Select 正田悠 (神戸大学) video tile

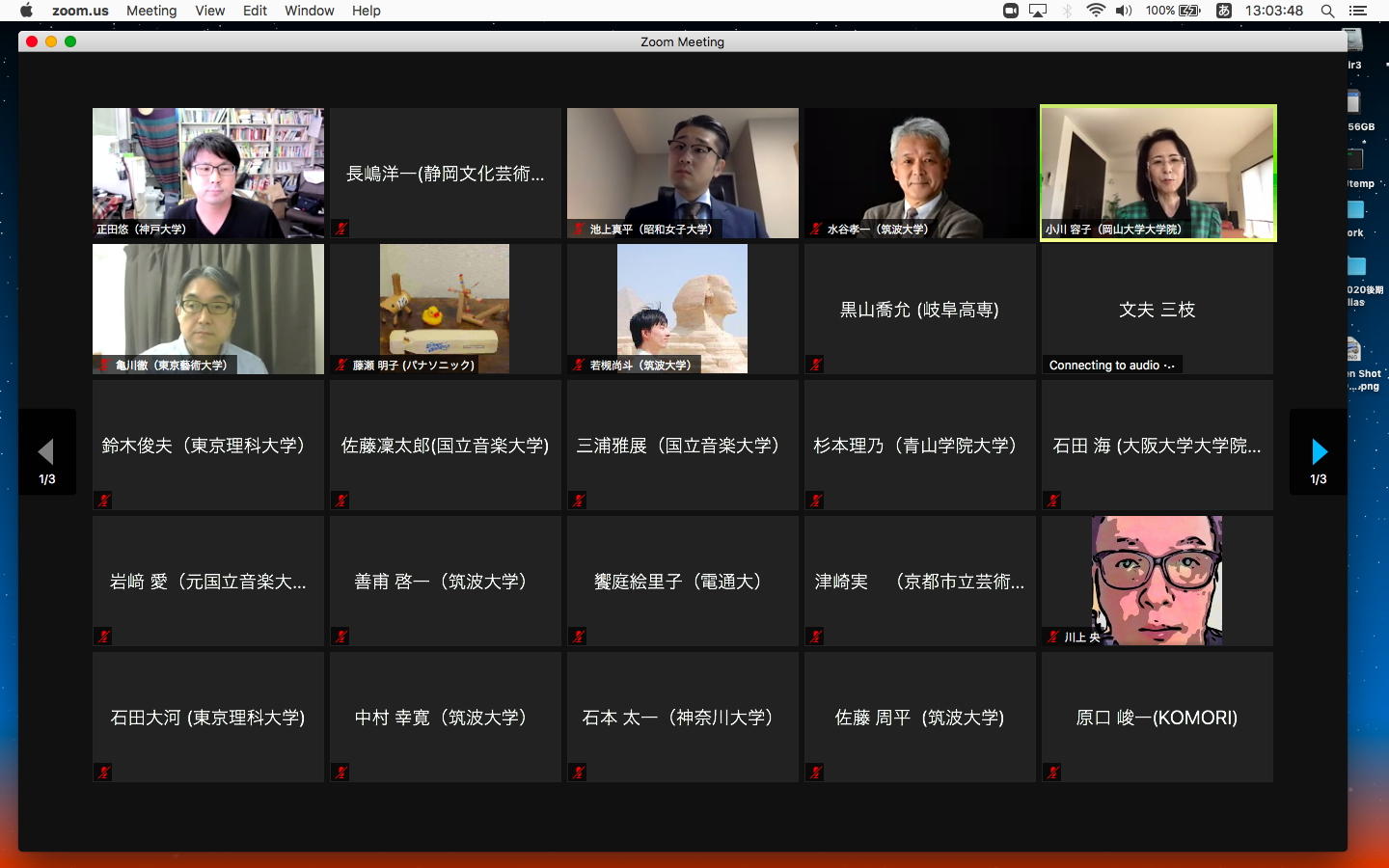[208, 173]
